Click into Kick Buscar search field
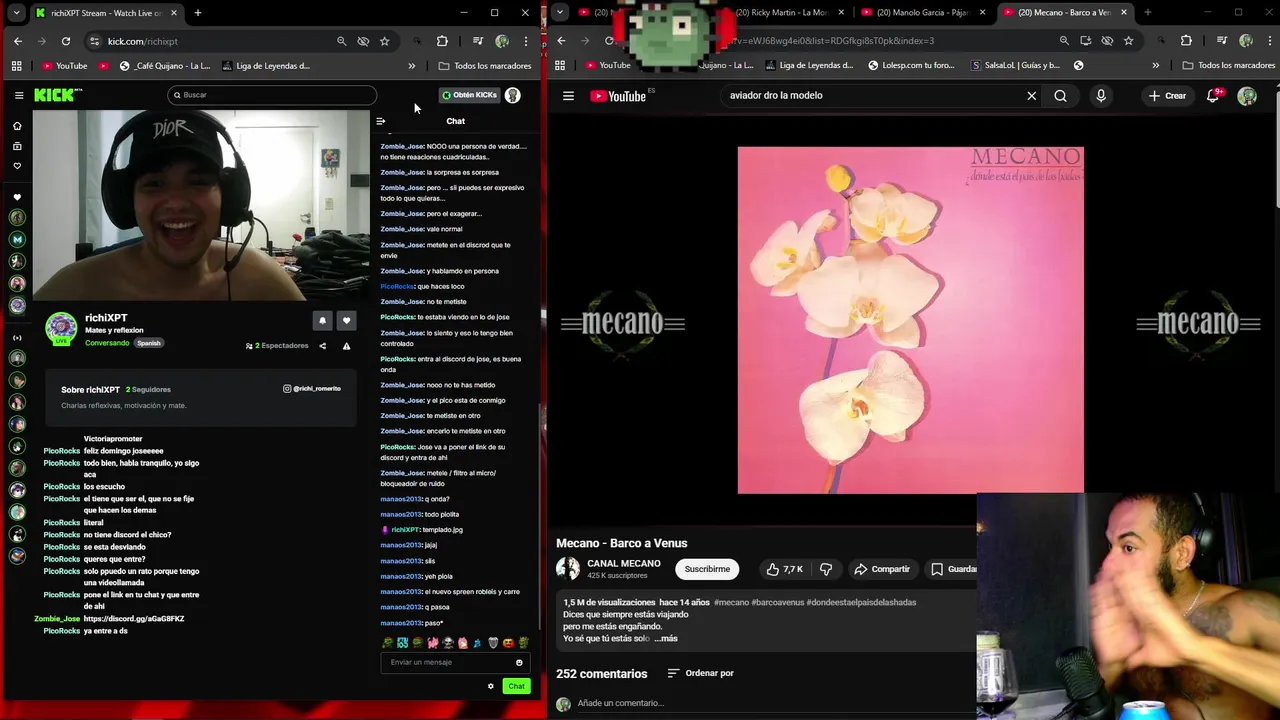 tap(272, 95)
